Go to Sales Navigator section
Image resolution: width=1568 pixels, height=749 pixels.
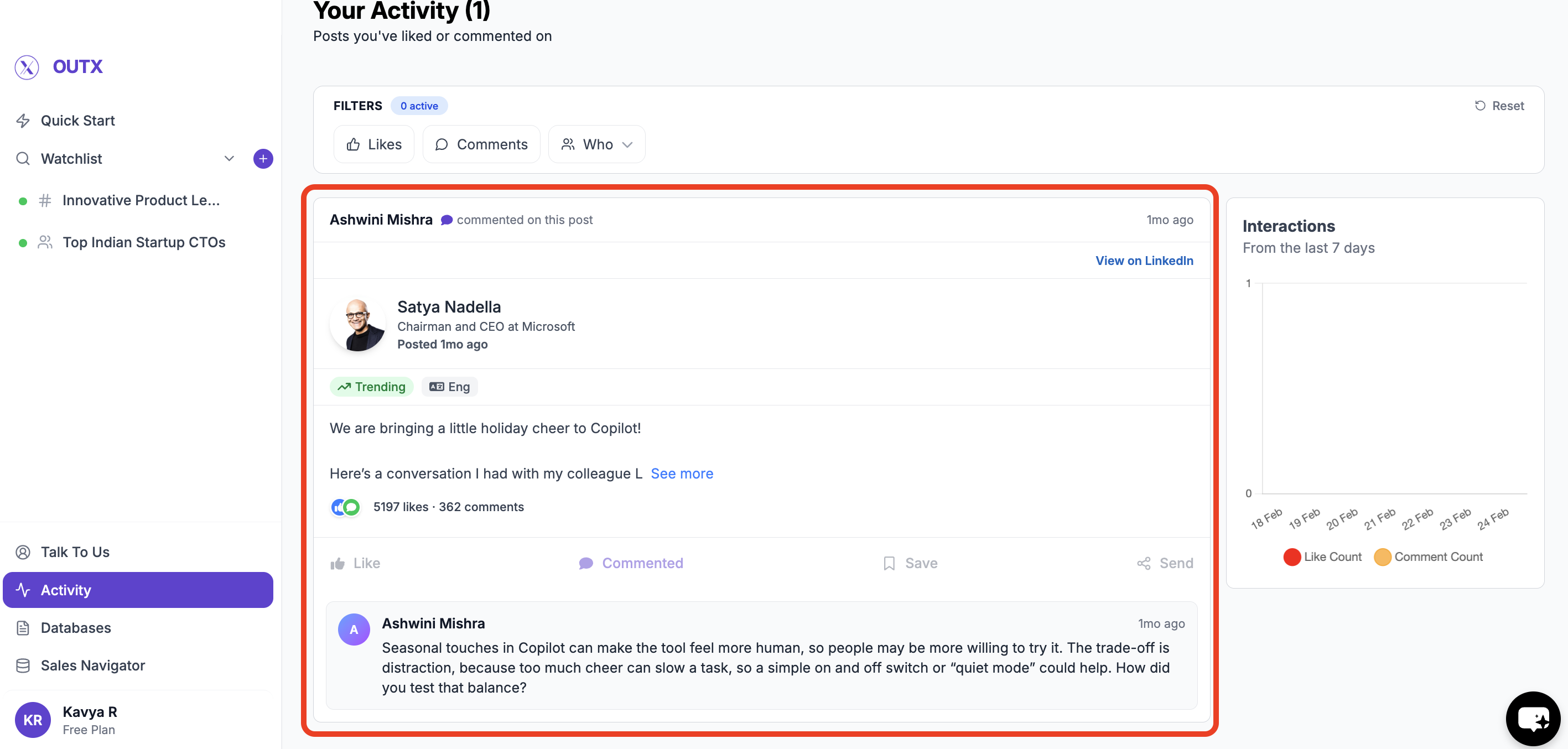[x=92, y=665]
